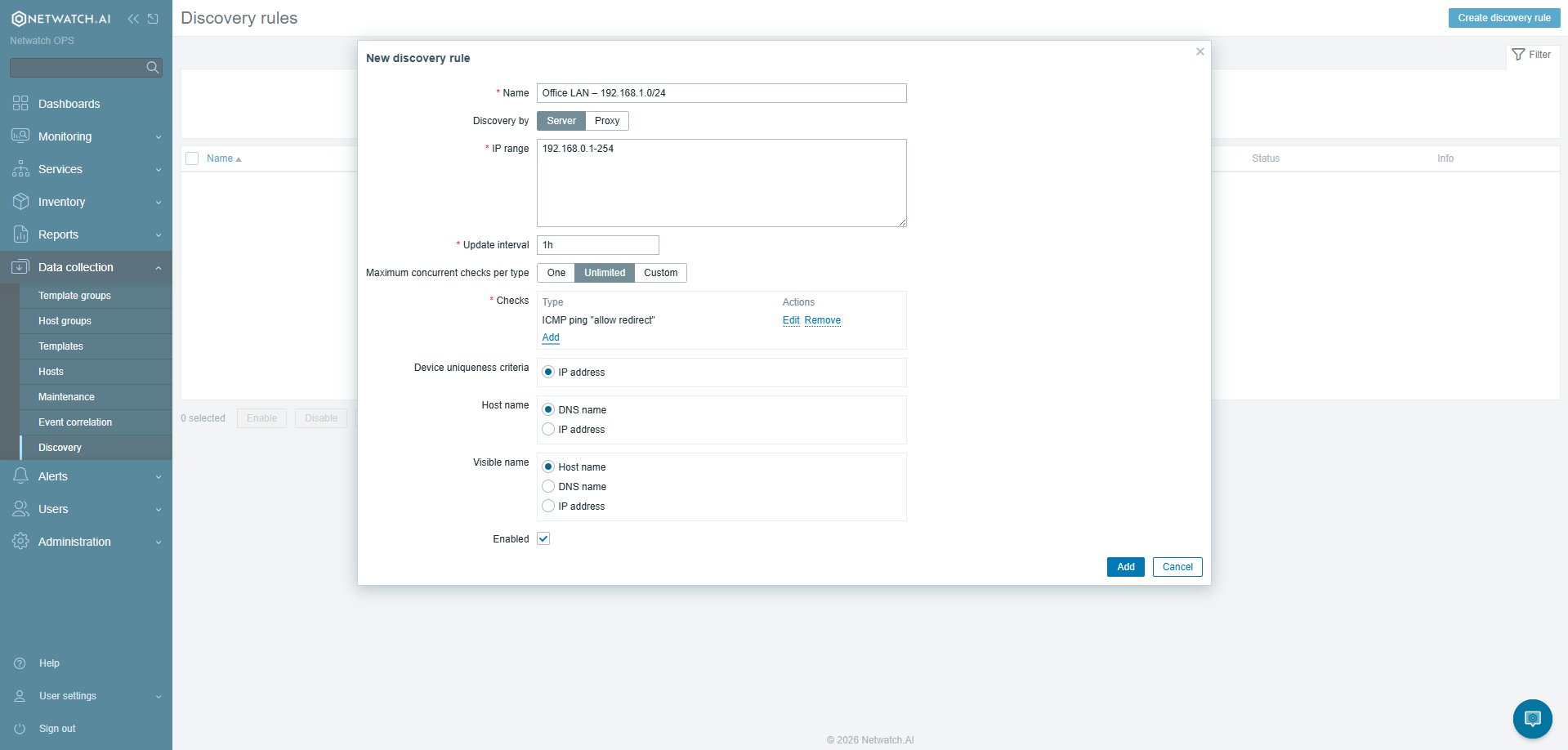
Task: Expand the Alerts menu chevron
Action: pos(159,477)
